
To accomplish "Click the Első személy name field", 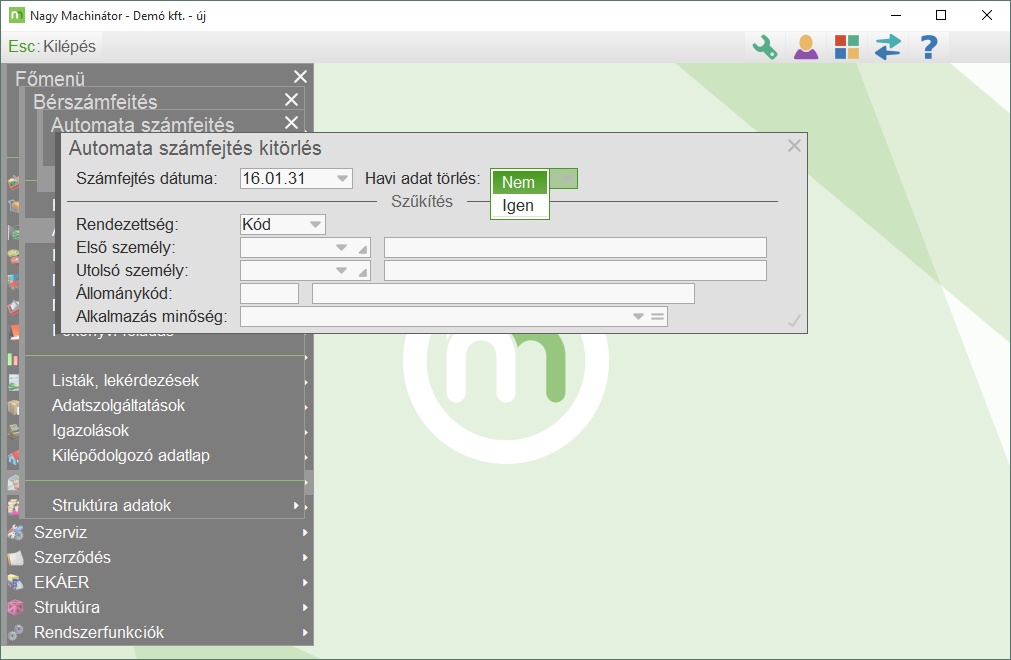I will (x=575, y=248).
